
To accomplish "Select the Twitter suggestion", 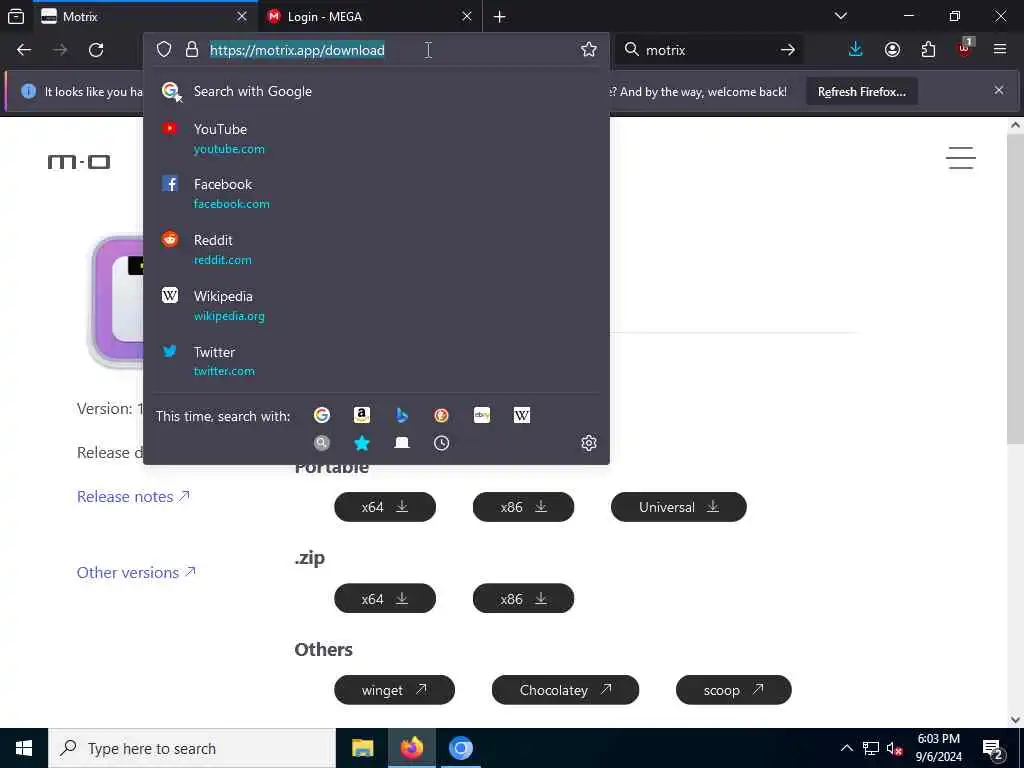I will [376, 361].
